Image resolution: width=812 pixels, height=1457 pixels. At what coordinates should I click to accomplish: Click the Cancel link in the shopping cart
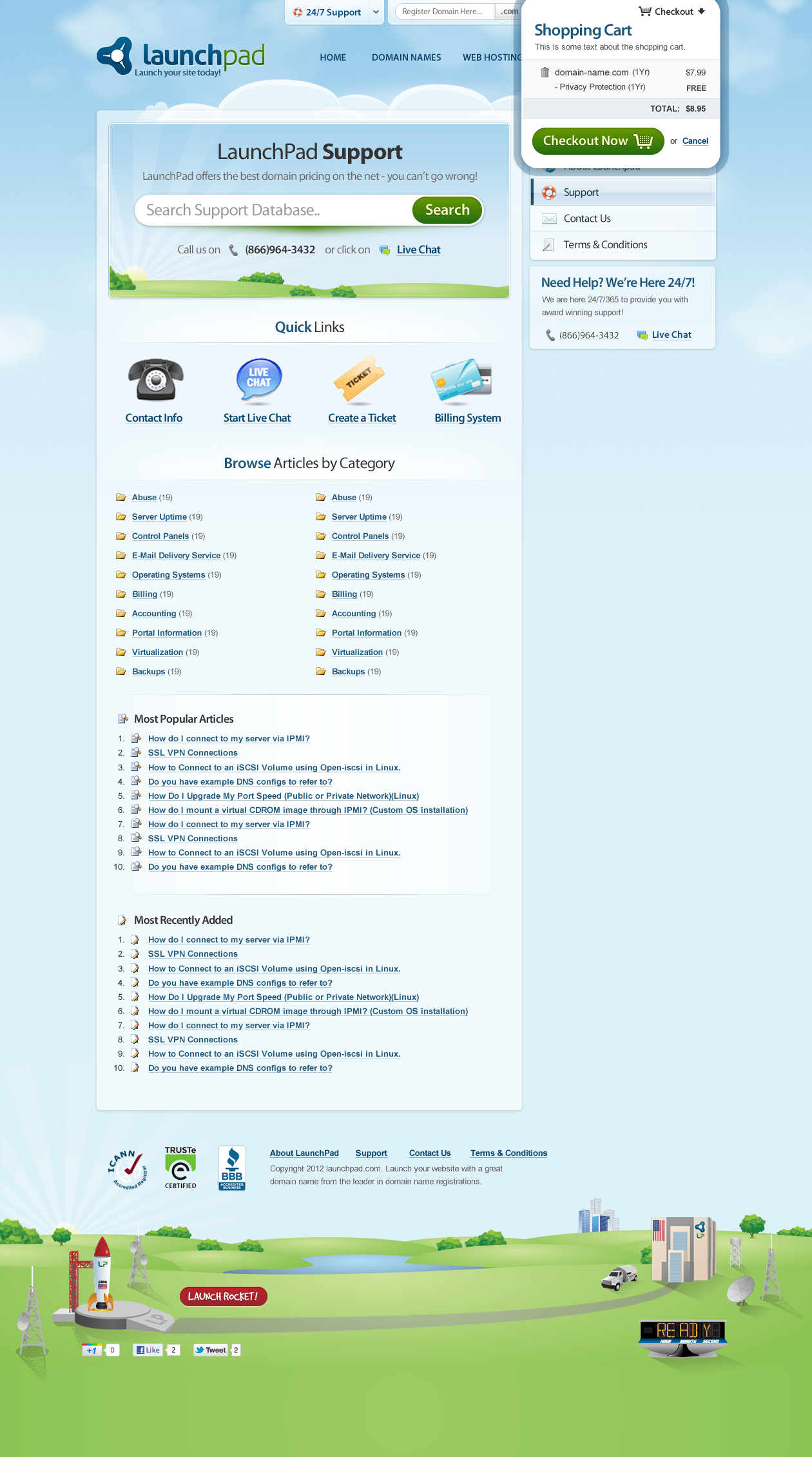click(695, 141)
